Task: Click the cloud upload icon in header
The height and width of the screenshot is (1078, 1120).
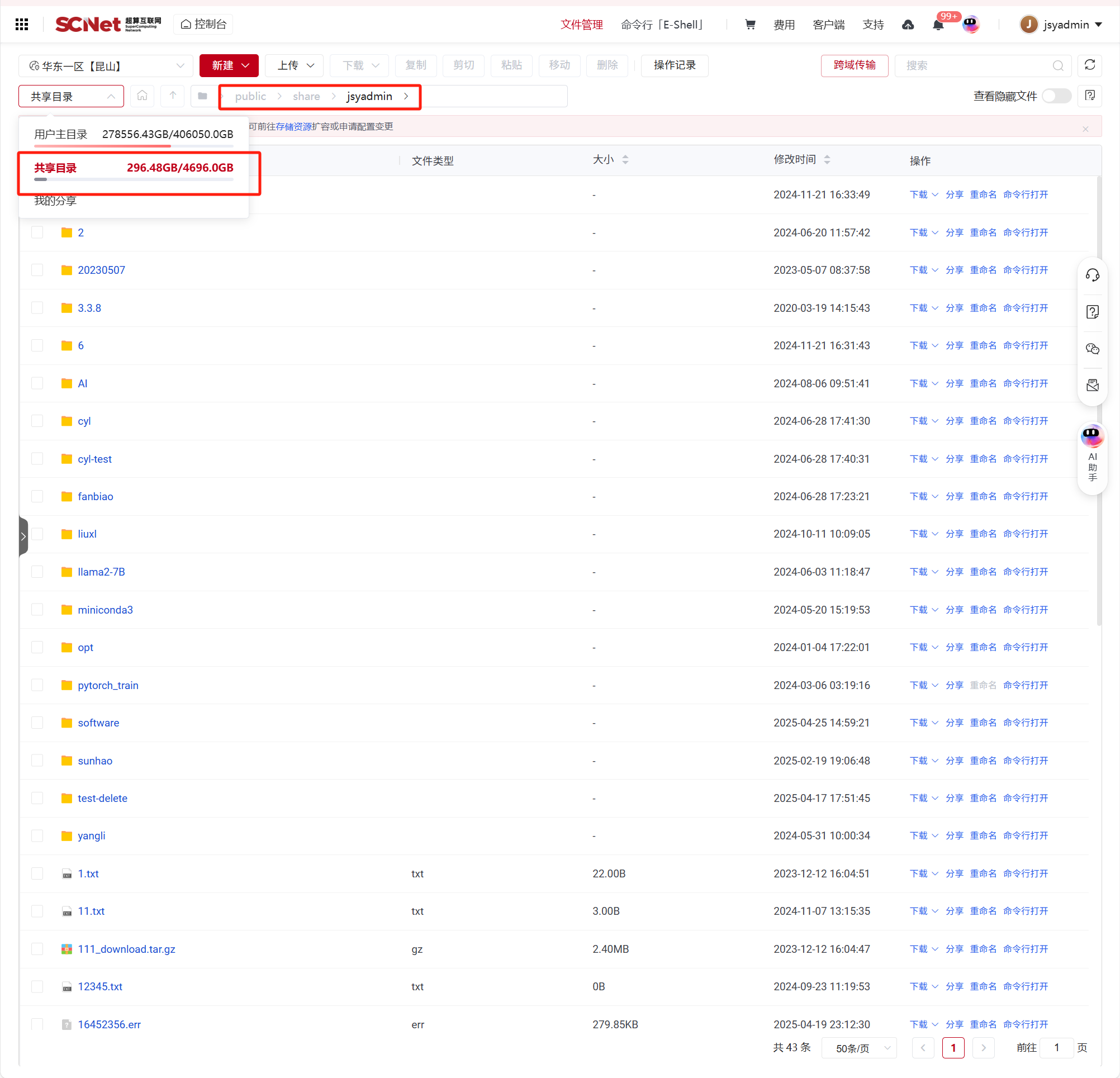Action: [x=908, y=25]
